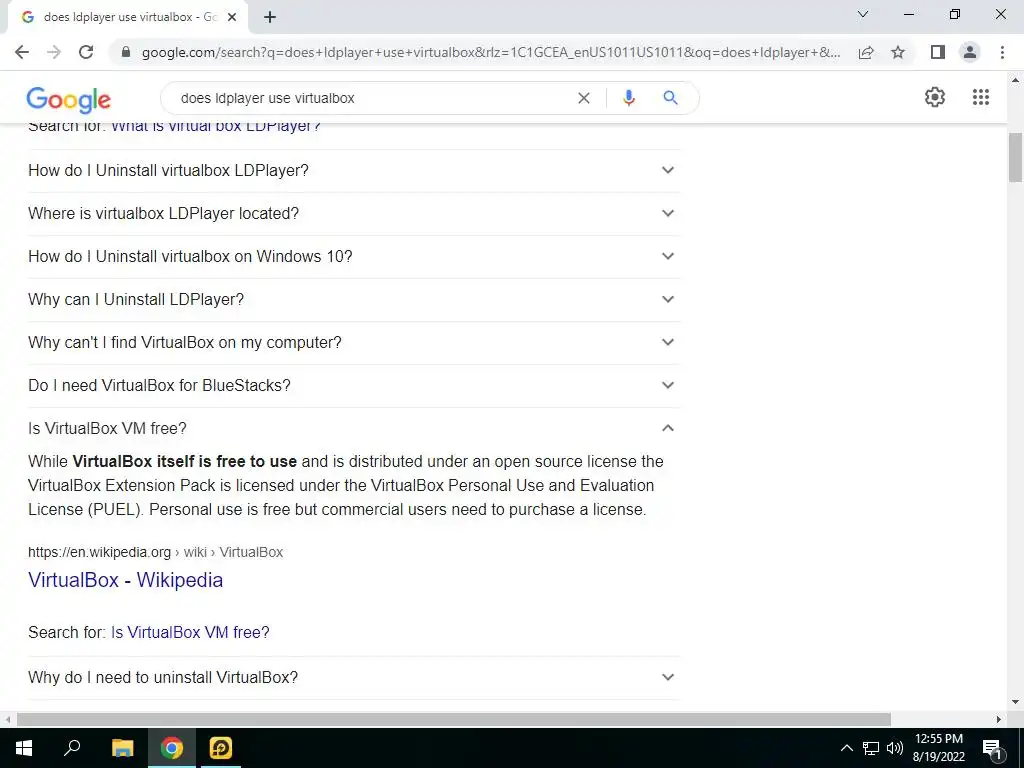Open the taskbar clock and date

[x=938, y=748]
